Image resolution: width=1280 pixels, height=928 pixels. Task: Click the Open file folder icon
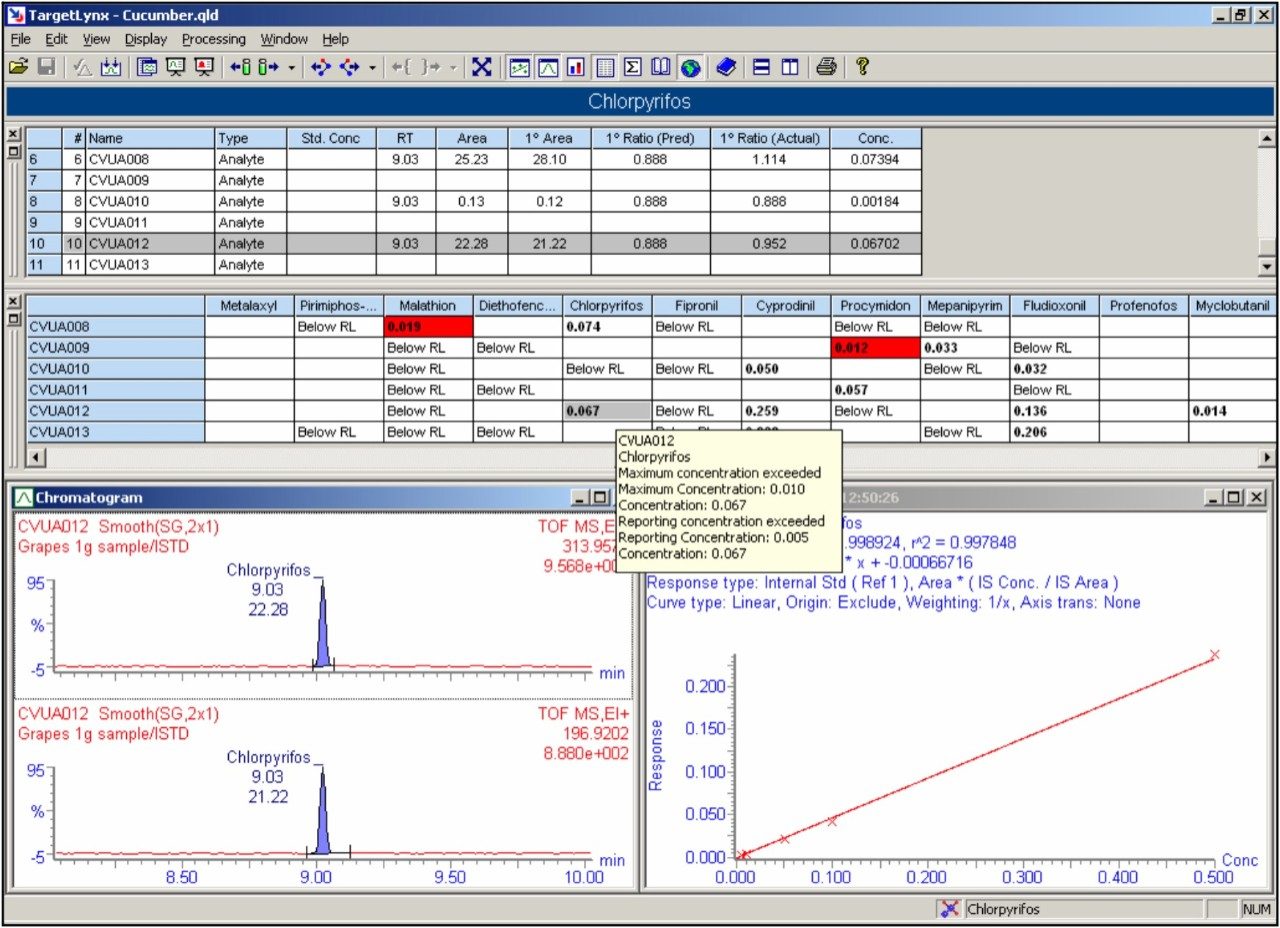(17, 67)
